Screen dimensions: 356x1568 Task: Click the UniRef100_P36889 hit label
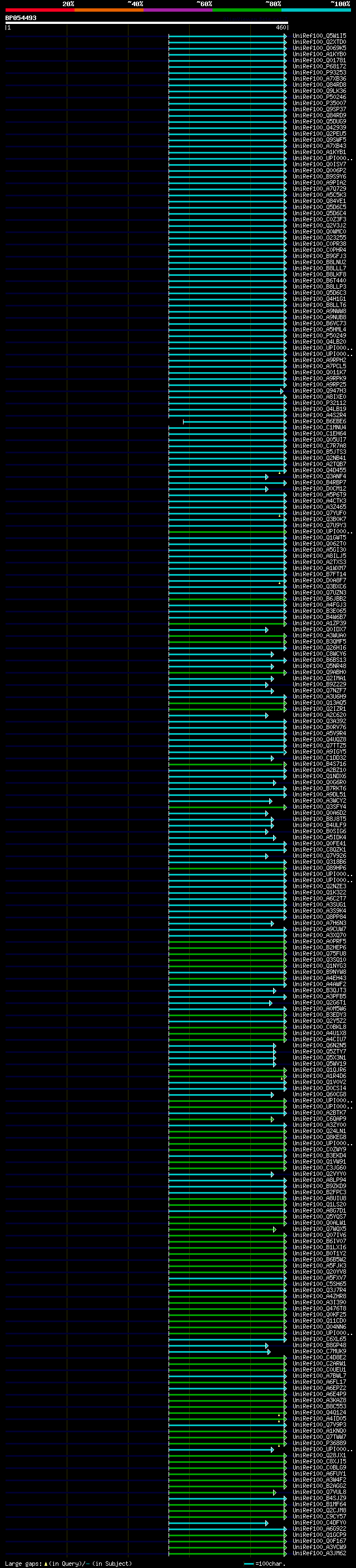(x=319, y=1443)
